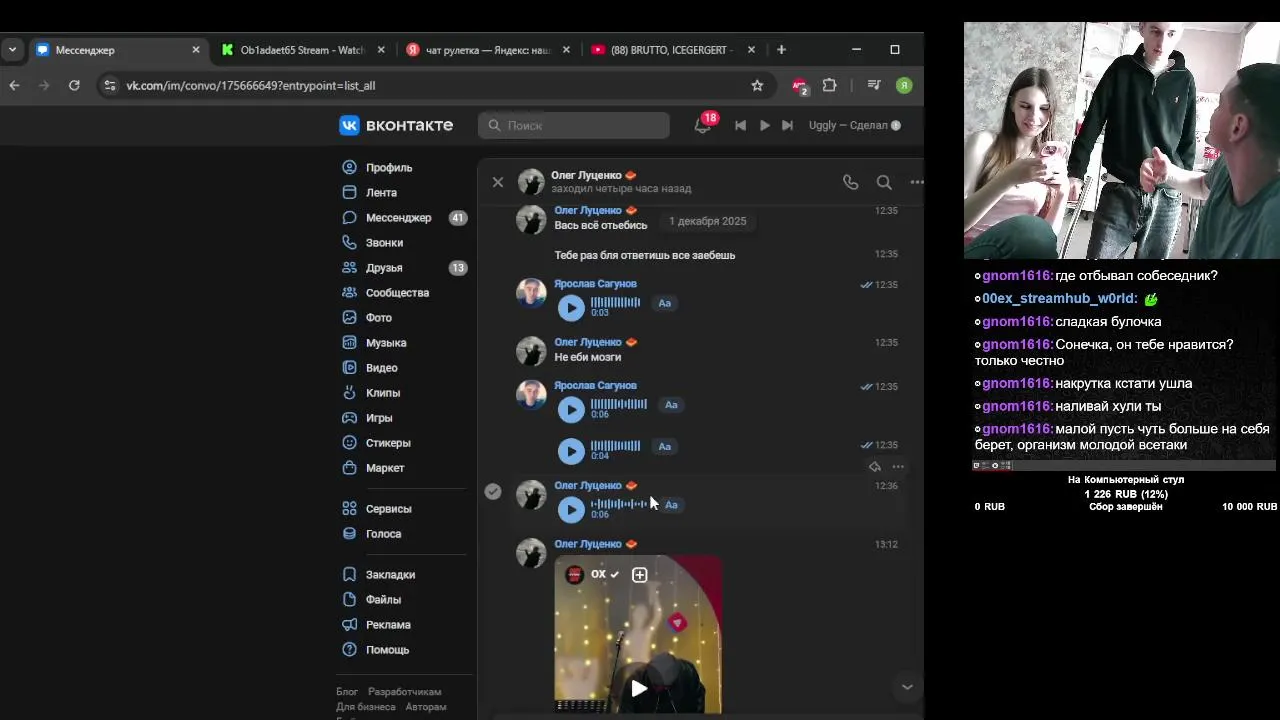Toggle selection checkmark of Олег's voice message
The height and width of the screenshot is (720, 1280).
click(493, 491)
